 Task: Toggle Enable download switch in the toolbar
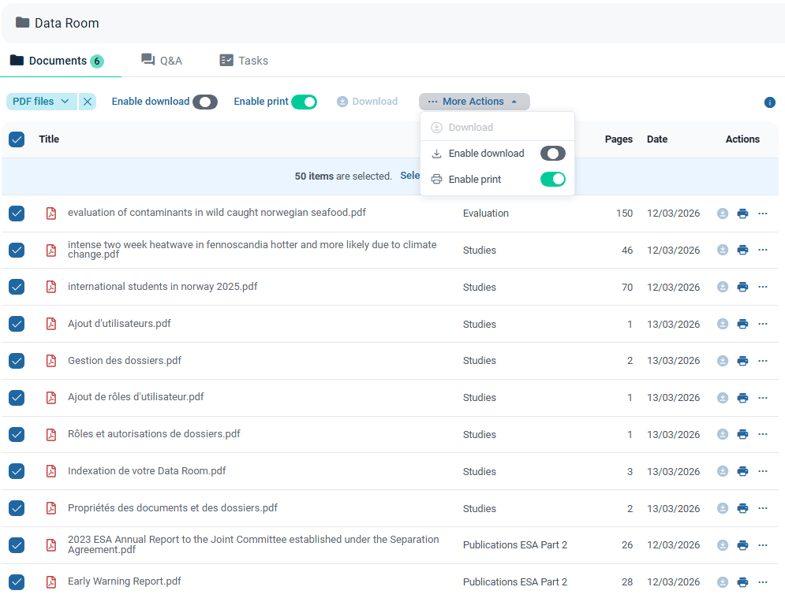click(x=205, y=101)
